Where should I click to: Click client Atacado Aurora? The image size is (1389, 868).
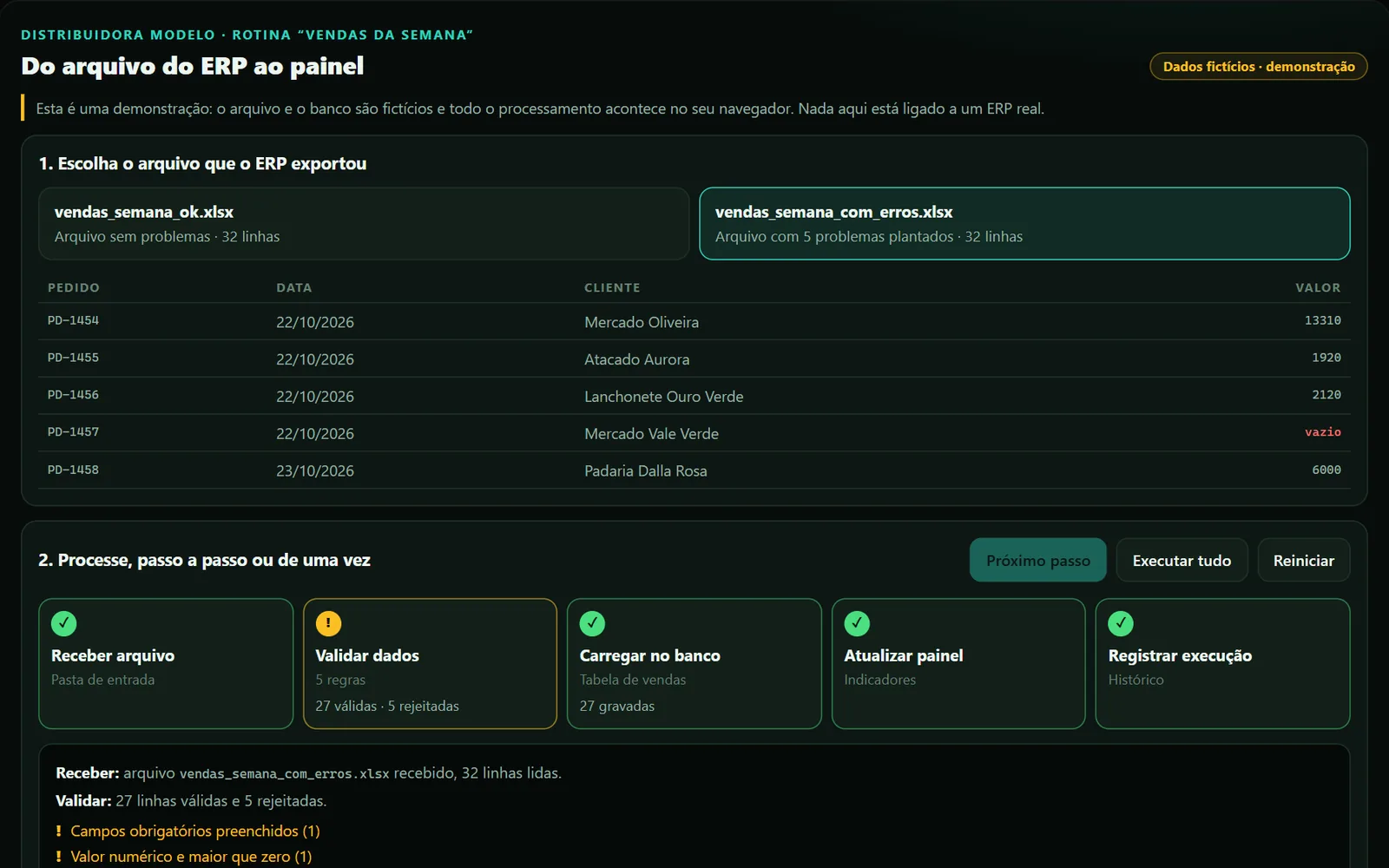pos(636,359)
